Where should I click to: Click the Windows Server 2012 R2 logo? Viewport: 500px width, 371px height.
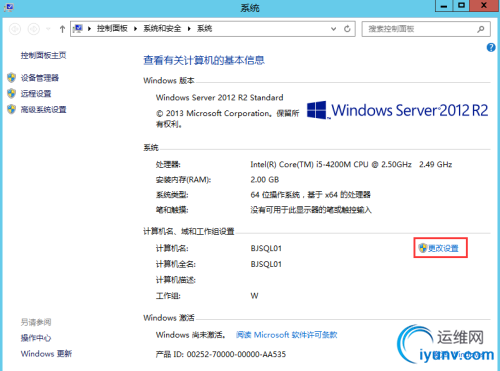point(397,110)
